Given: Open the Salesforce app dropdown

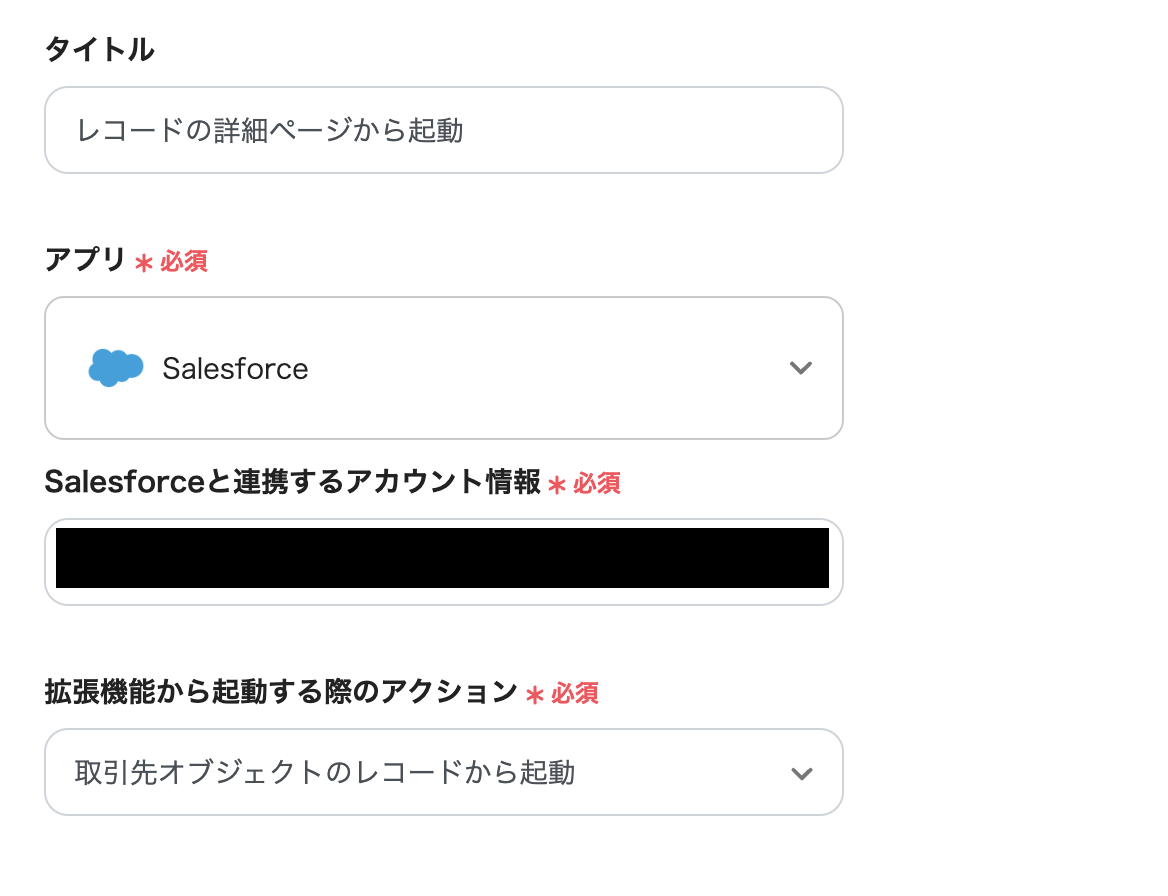Looking at the screenshot, I should tap(443, 368).
